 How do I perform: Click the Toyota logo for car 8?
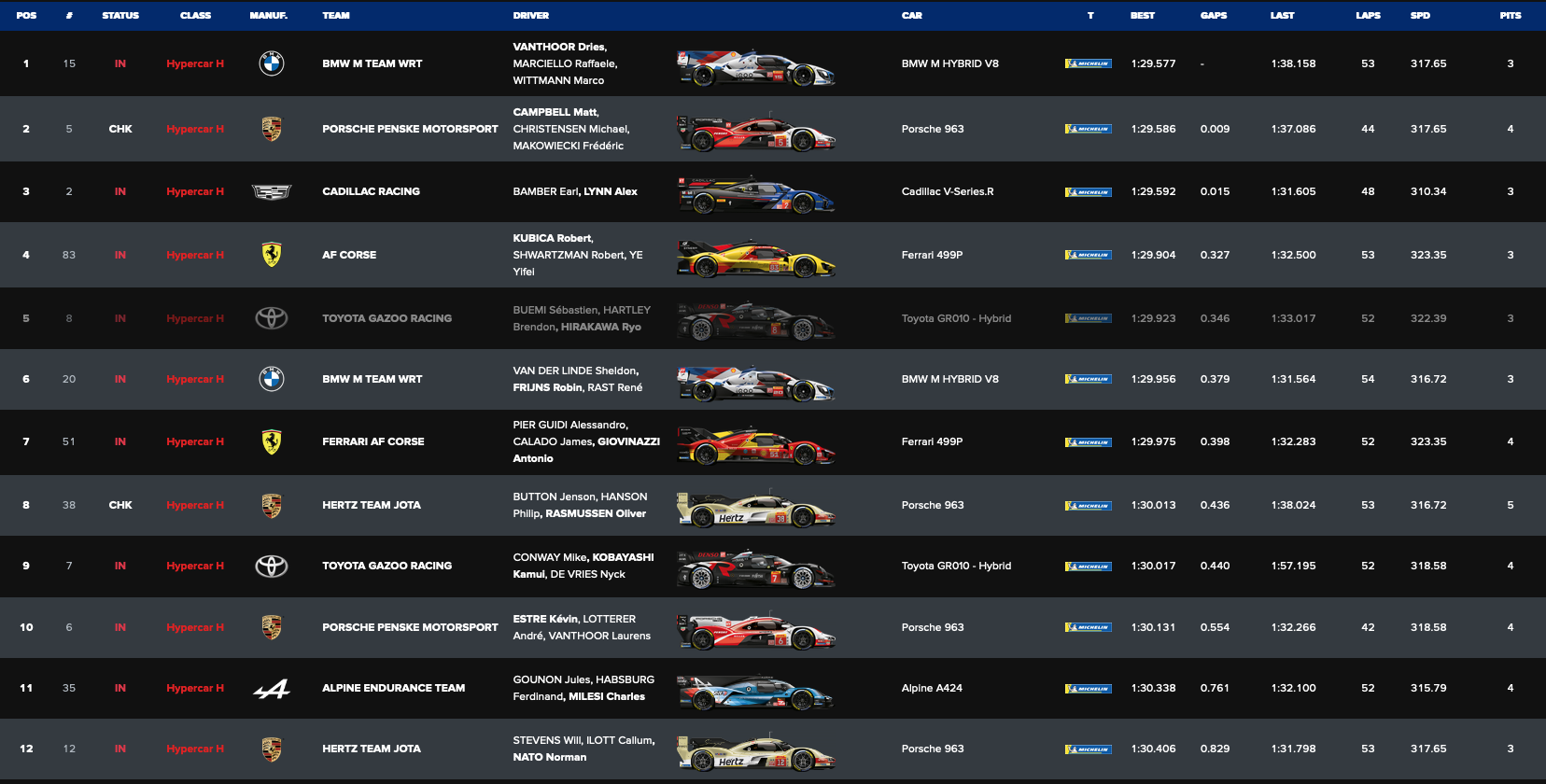(272, 318)
